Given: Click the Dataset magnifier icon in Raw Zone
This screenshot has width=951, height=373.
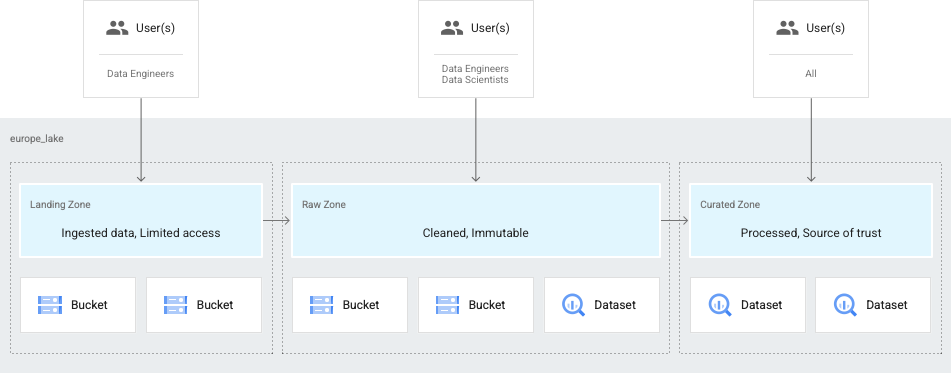Looking at the screenshot, I should click(573, 305).
